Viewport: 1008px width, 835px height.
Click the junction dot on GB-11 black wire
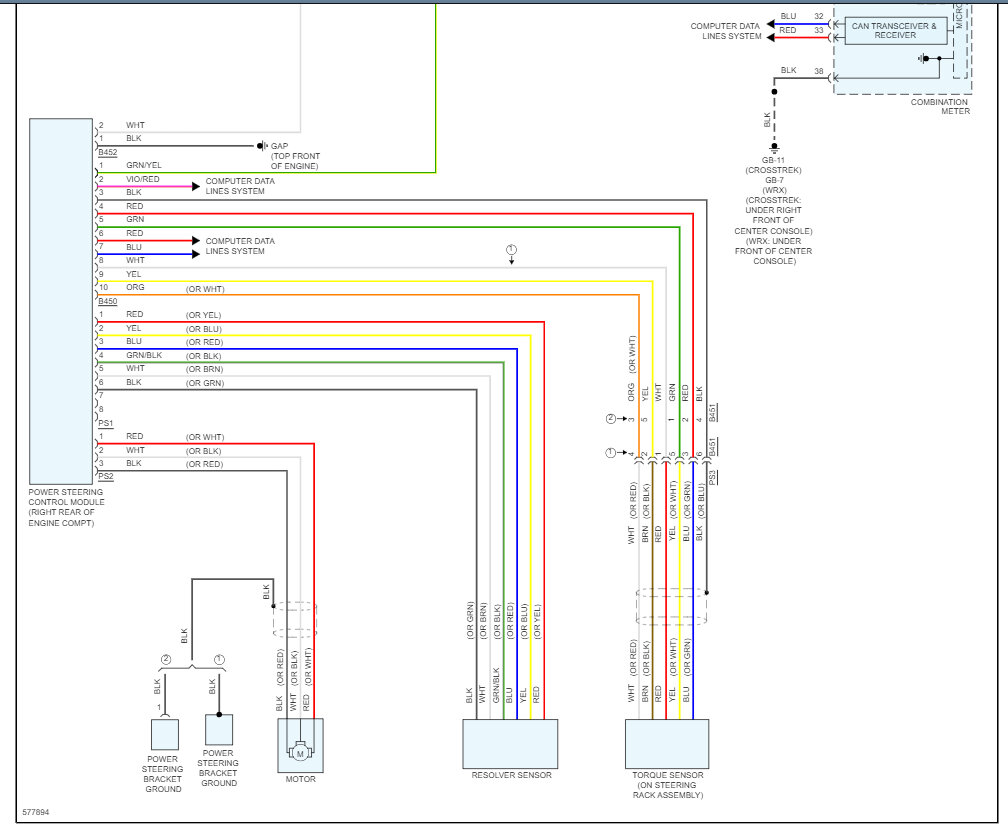[774, 92]
